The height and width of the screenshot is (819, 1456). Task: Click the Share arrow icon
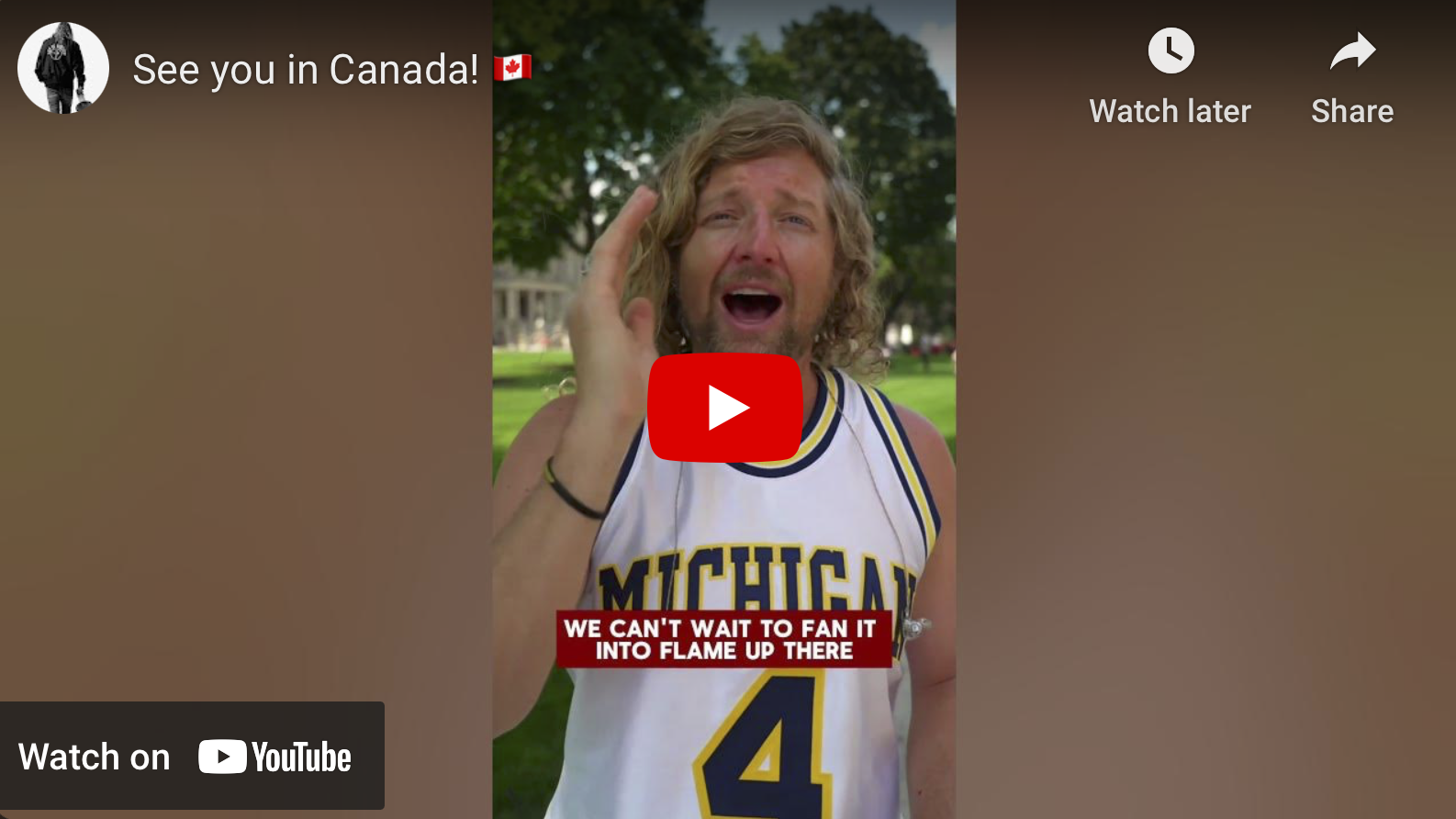pos(1352,51)
